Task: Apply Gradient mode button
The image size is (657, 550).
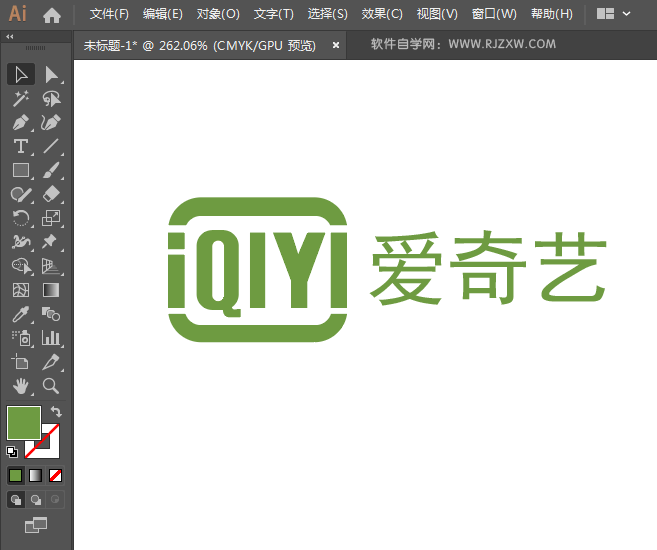Action: coord(35,475)
